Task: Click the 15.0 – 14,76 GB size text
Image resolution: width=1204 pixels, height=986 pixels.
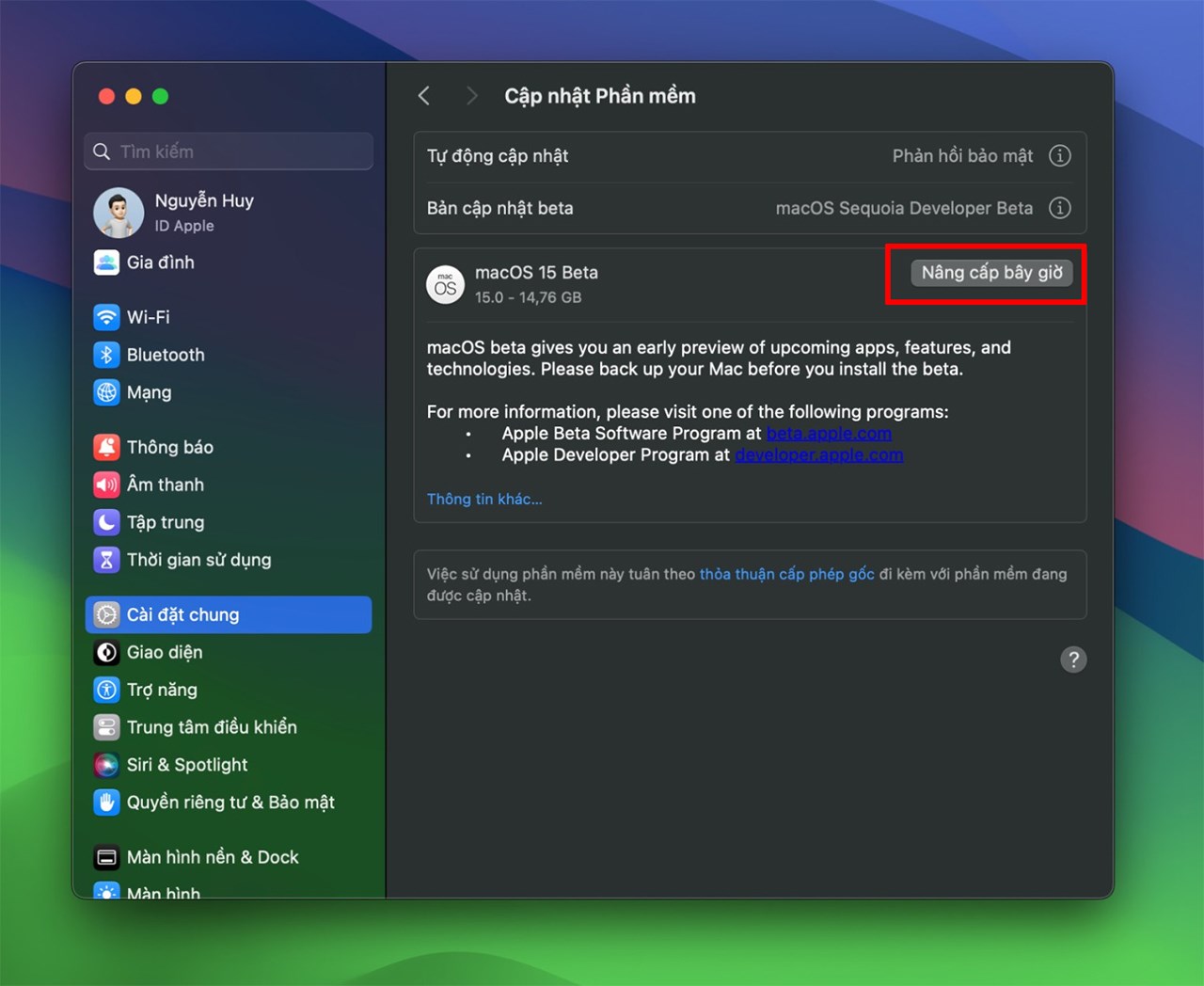Action: point(528,297)
